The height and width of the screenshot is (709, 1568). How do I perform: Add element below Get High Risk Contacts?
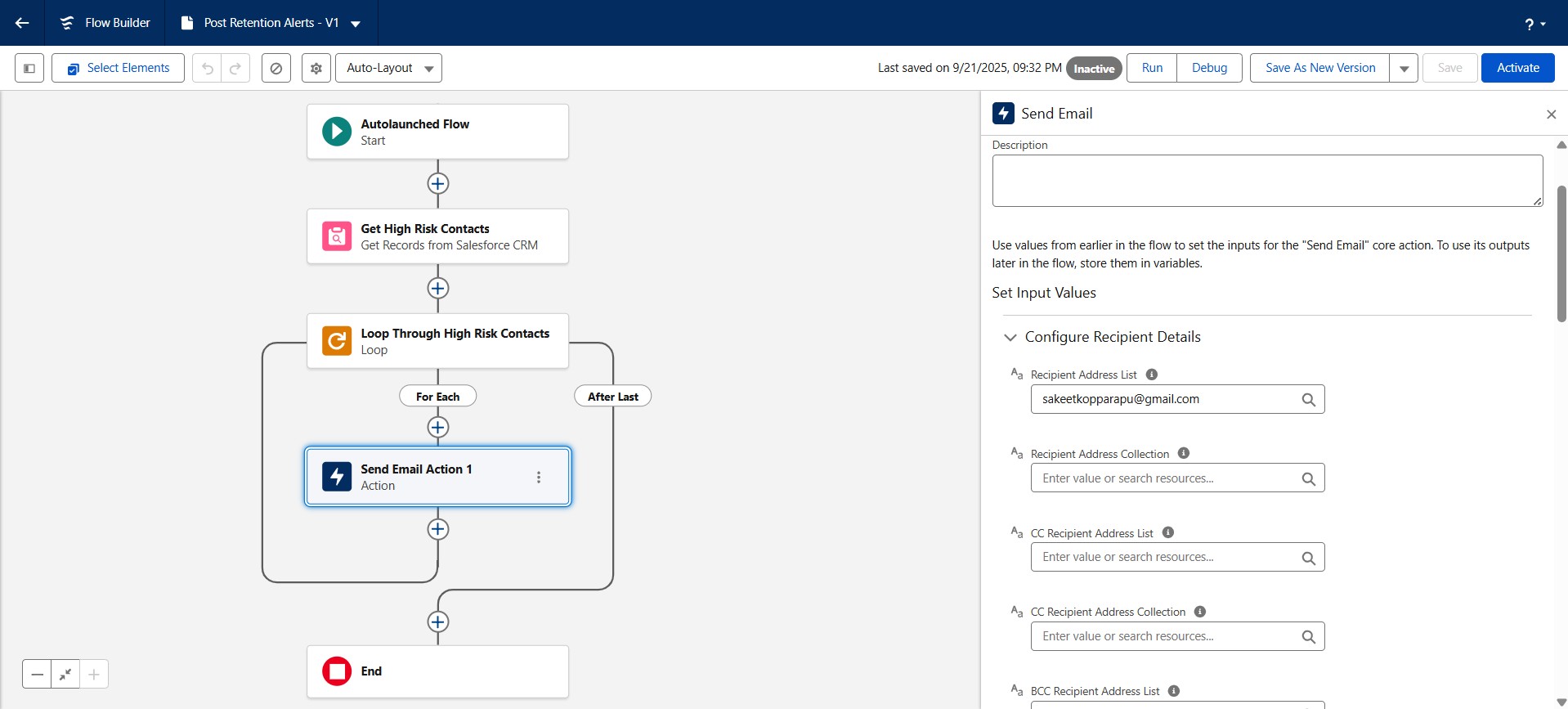coord(438,288)
